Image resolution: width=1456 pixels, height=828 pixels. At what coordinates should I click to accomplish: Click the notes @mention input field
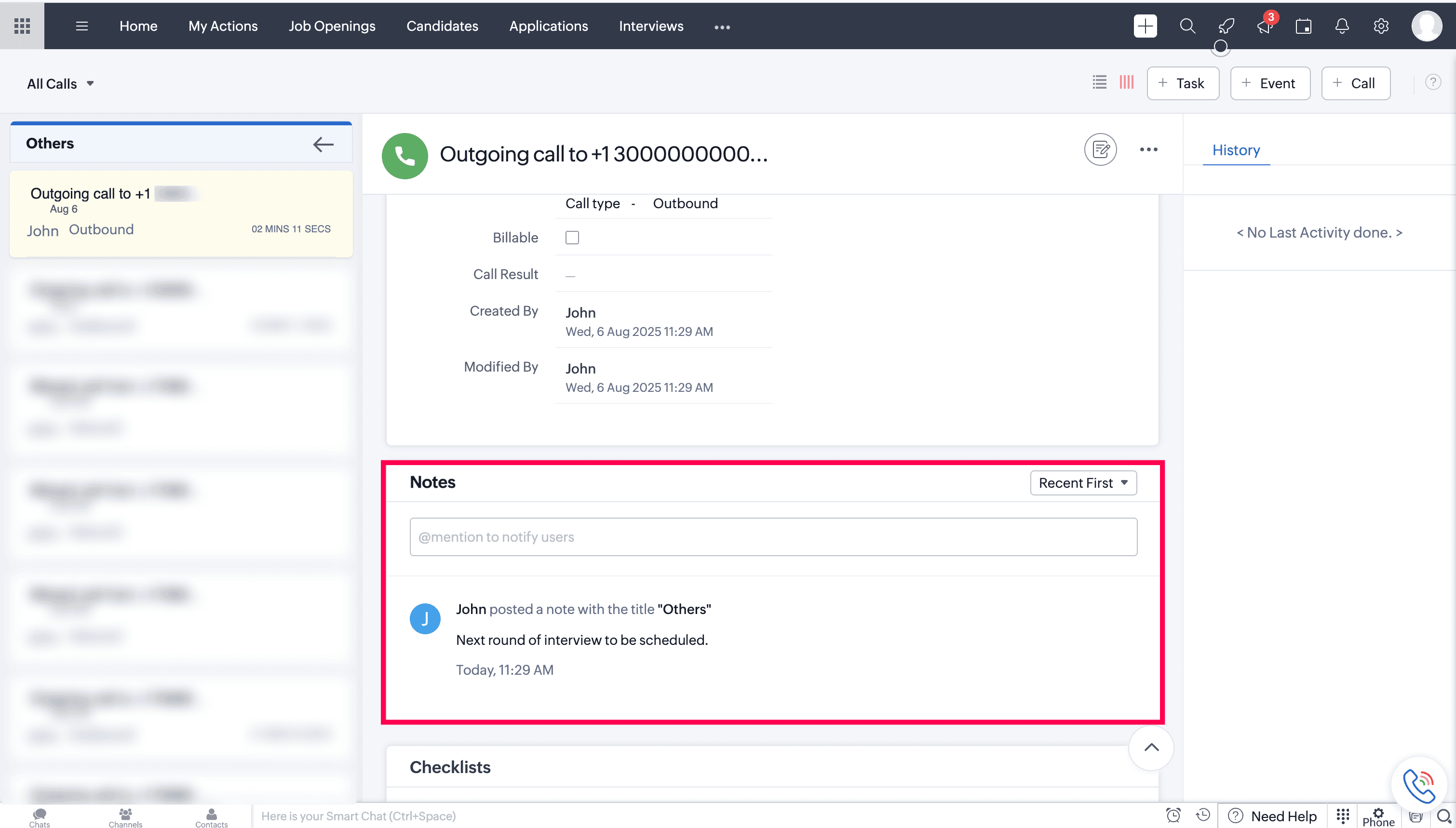[773, 537]
